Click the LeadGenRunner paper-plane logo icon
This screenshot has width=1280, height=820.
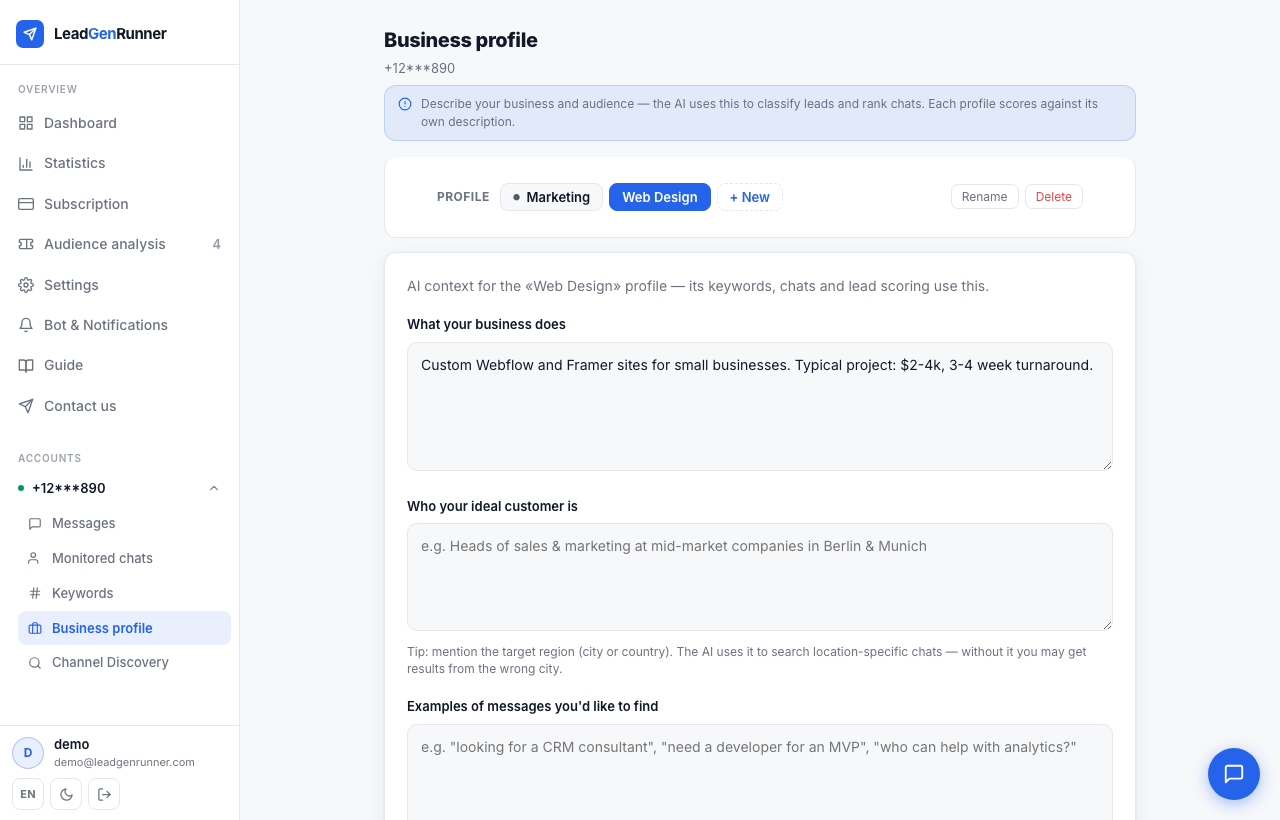click(30, 34)
